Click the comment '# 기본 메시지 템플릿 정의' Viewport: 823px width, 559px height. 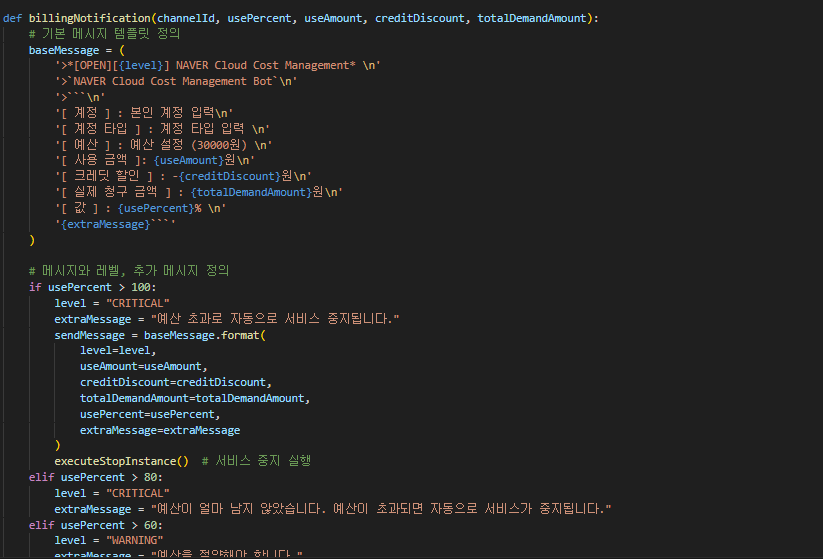click(x=104, y=34)
